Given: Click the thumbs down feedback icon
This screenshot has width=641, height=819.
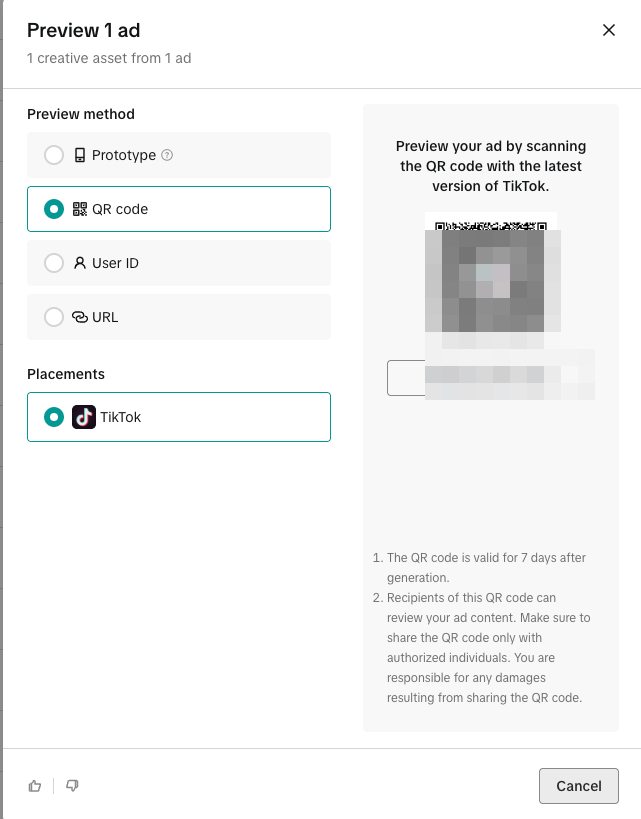Looking at the screenshot, I should coord(72,786).
